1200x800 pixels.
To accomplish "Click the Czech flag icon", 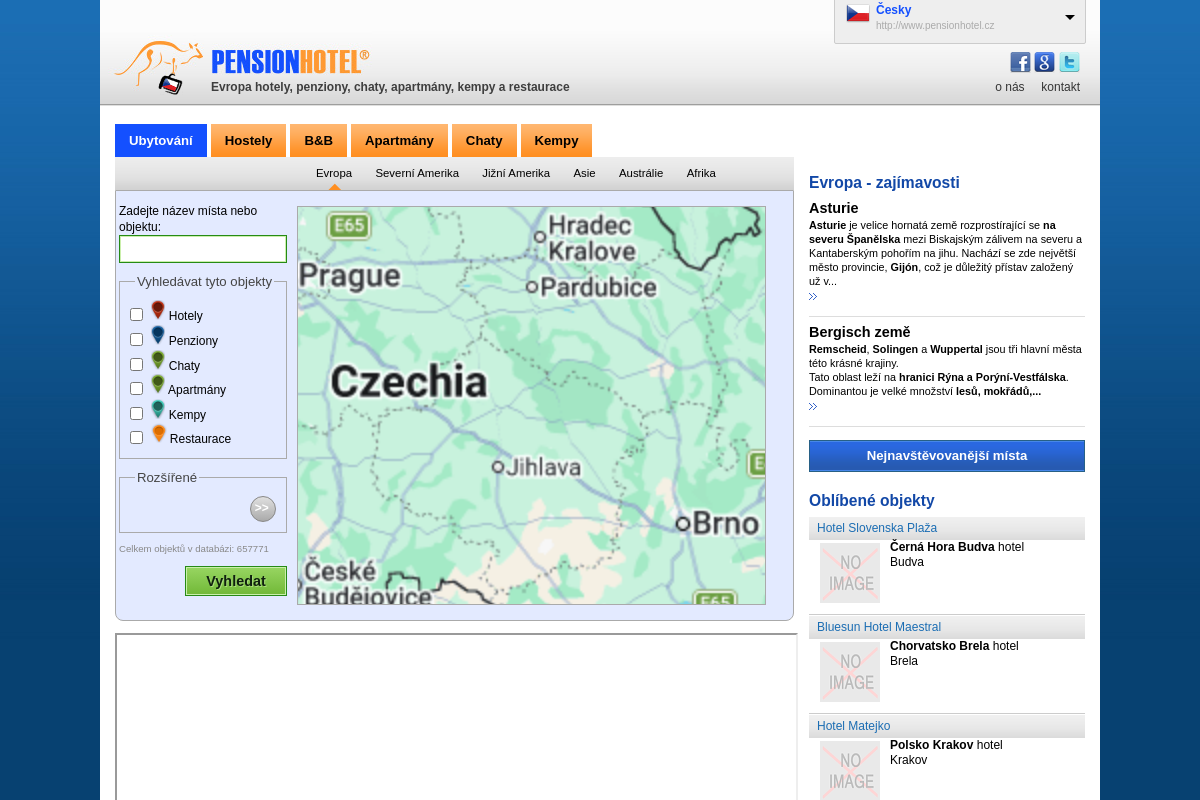I will point(858,13).
